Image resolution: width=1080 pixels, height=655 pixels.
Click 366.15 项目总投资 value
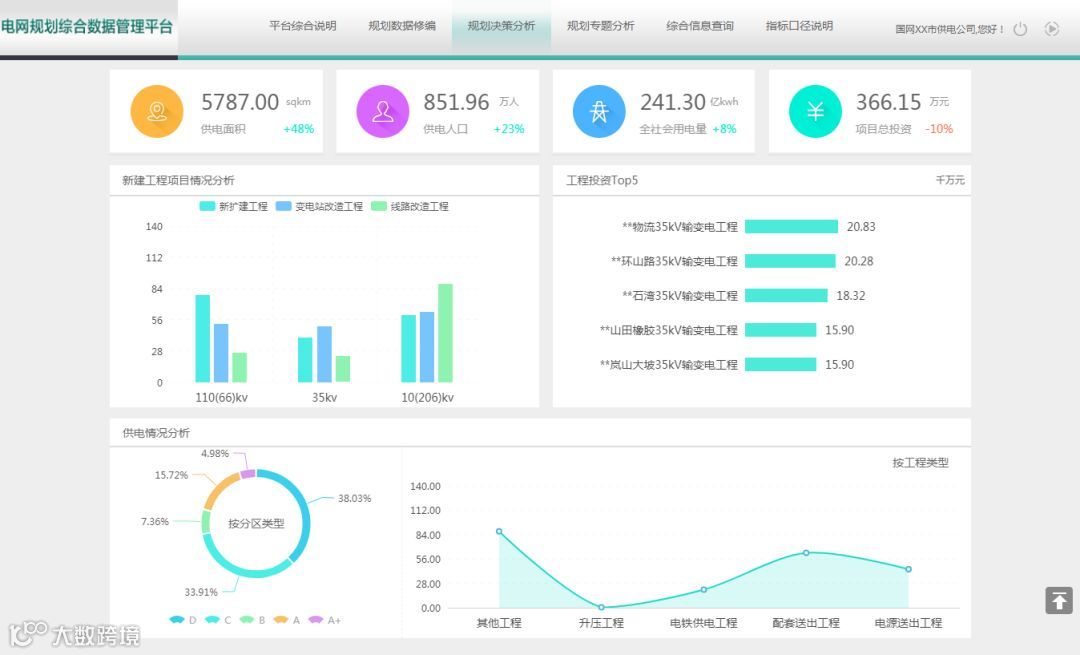tap(889, 102)
